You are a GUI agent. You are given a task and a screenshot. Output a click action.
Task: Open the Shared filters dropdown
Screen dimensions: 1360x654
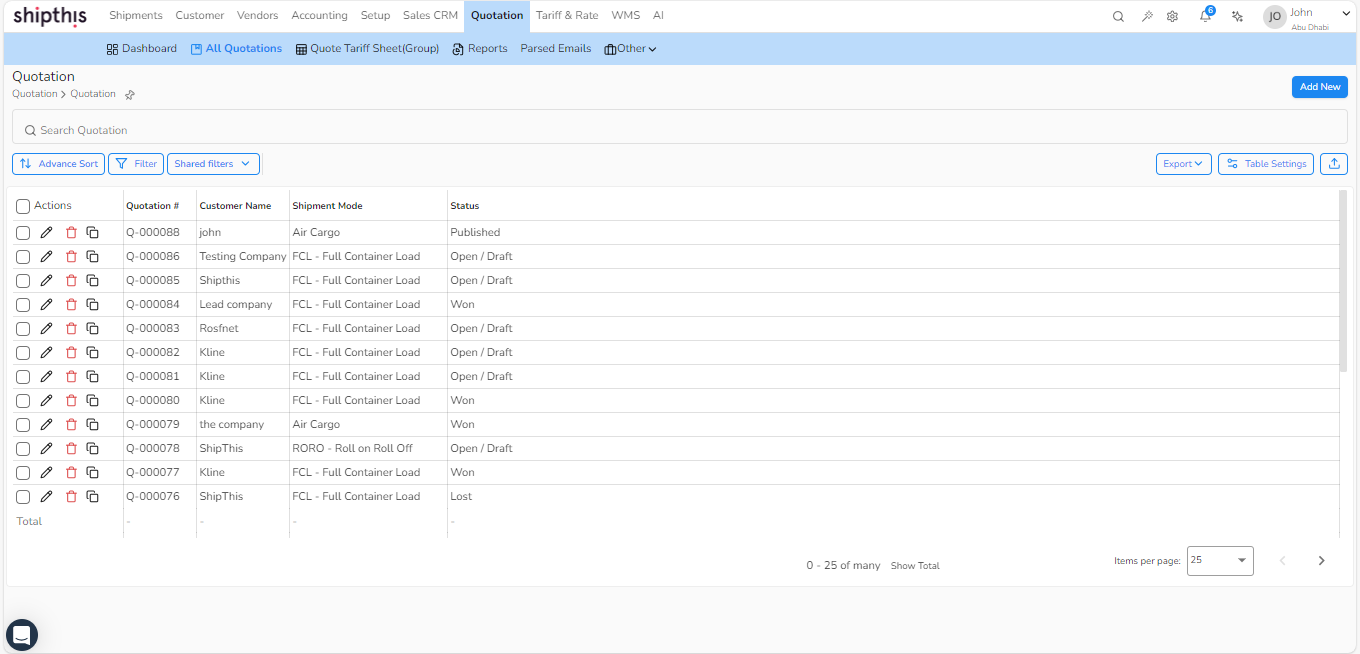(x=213, y=163)
